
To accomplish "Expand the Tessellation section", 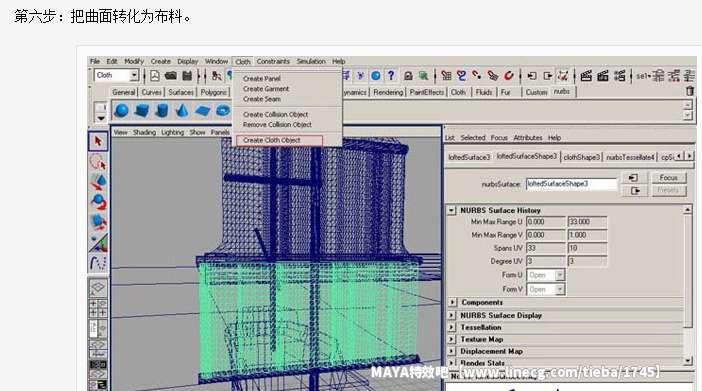I will 452,327.
